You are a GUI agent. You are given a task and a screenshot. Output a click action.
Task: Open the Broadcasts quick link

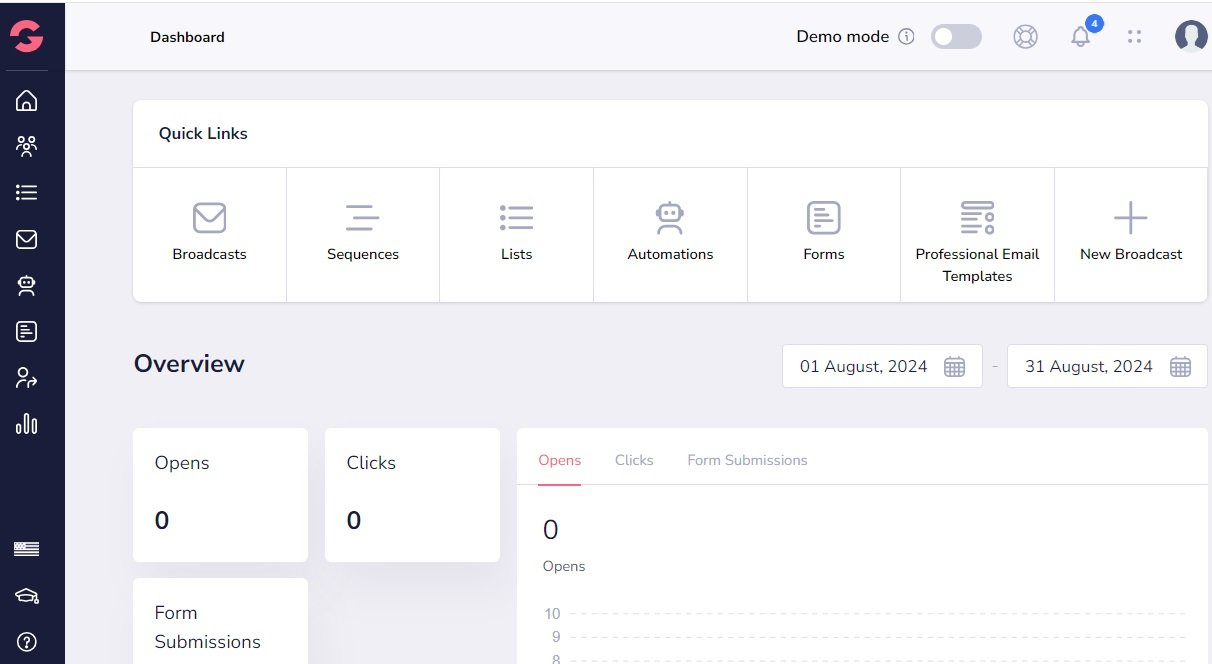click(x=209, y=234)
